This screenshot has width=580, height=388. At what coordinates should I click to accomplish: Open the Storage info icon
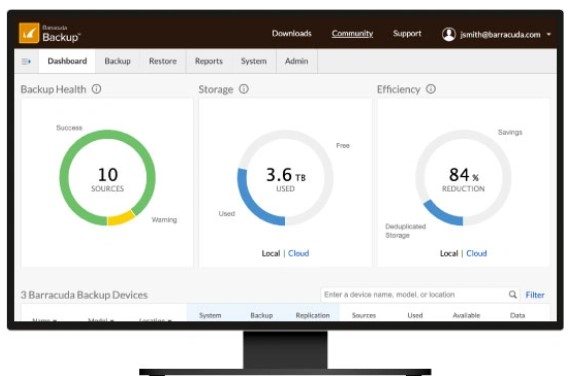[244, 89]
